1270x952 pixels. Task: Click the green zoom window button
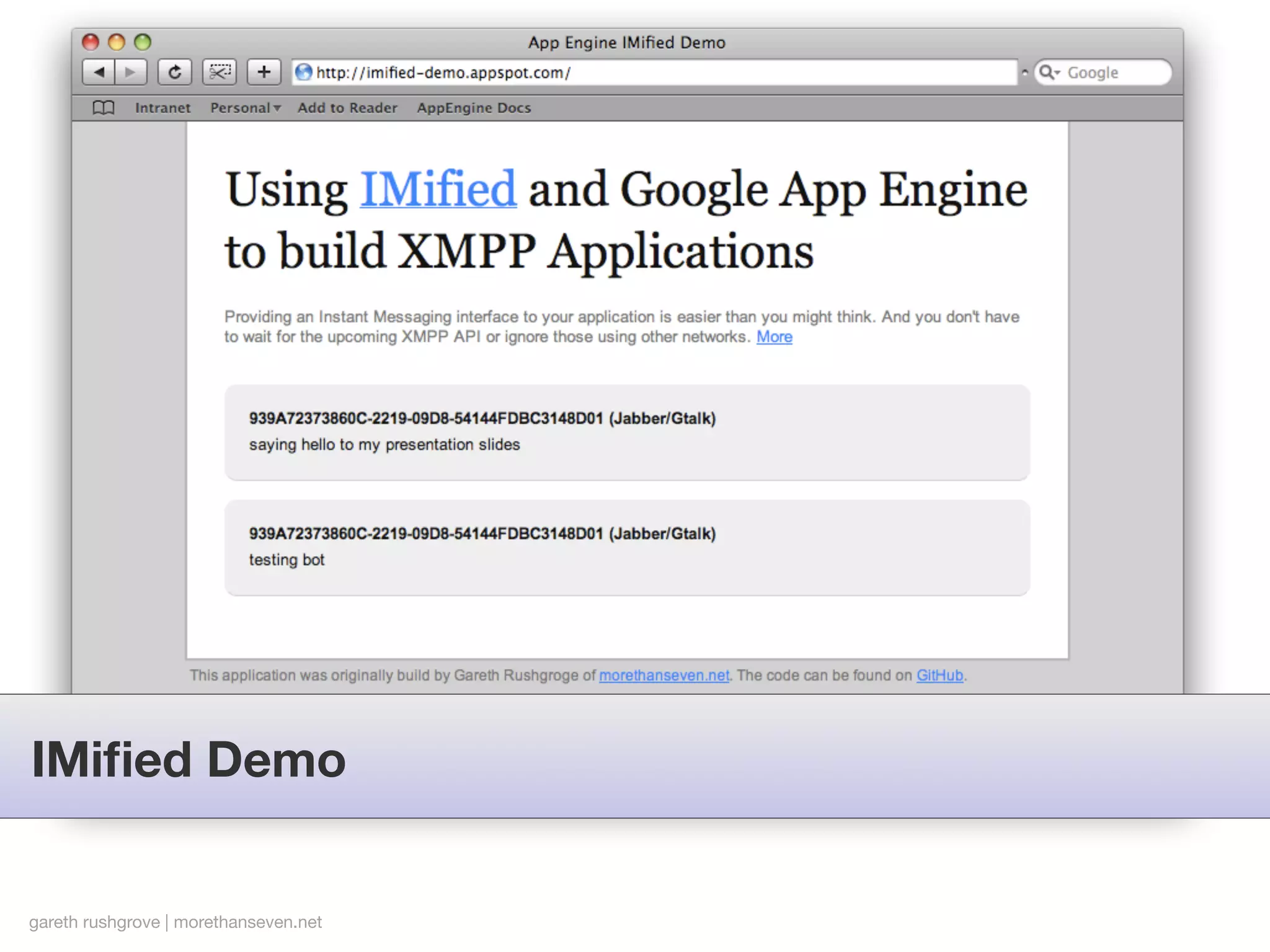coord(143,42)
